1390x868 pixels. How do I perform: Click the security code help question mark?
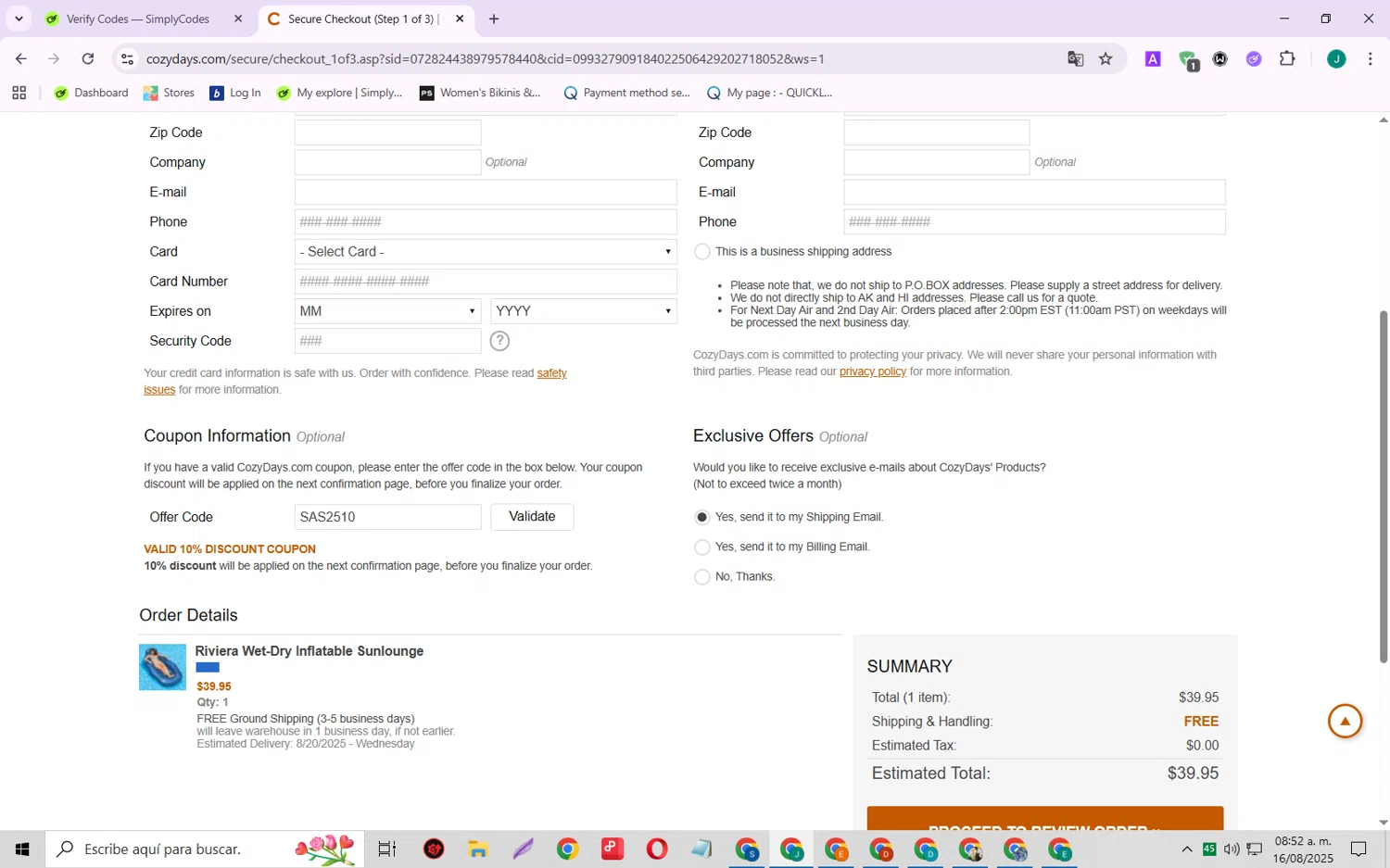tap(499, 341)
